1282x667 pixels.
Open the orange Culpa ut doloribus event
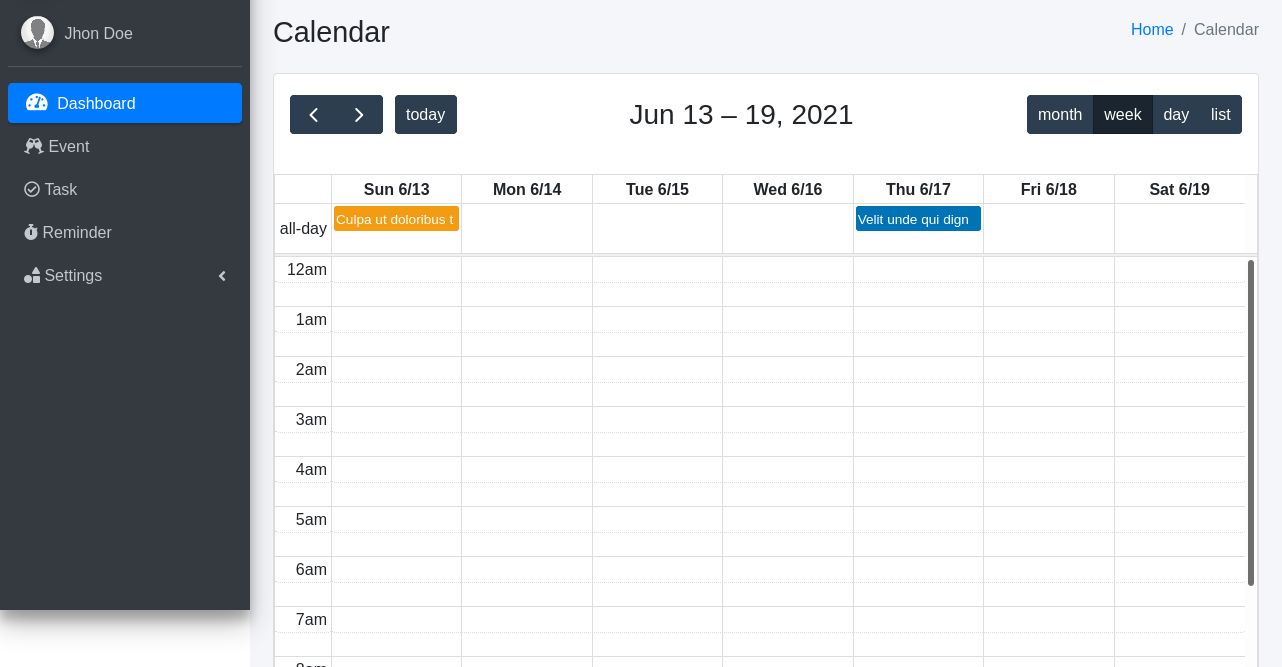pos(396,219)
